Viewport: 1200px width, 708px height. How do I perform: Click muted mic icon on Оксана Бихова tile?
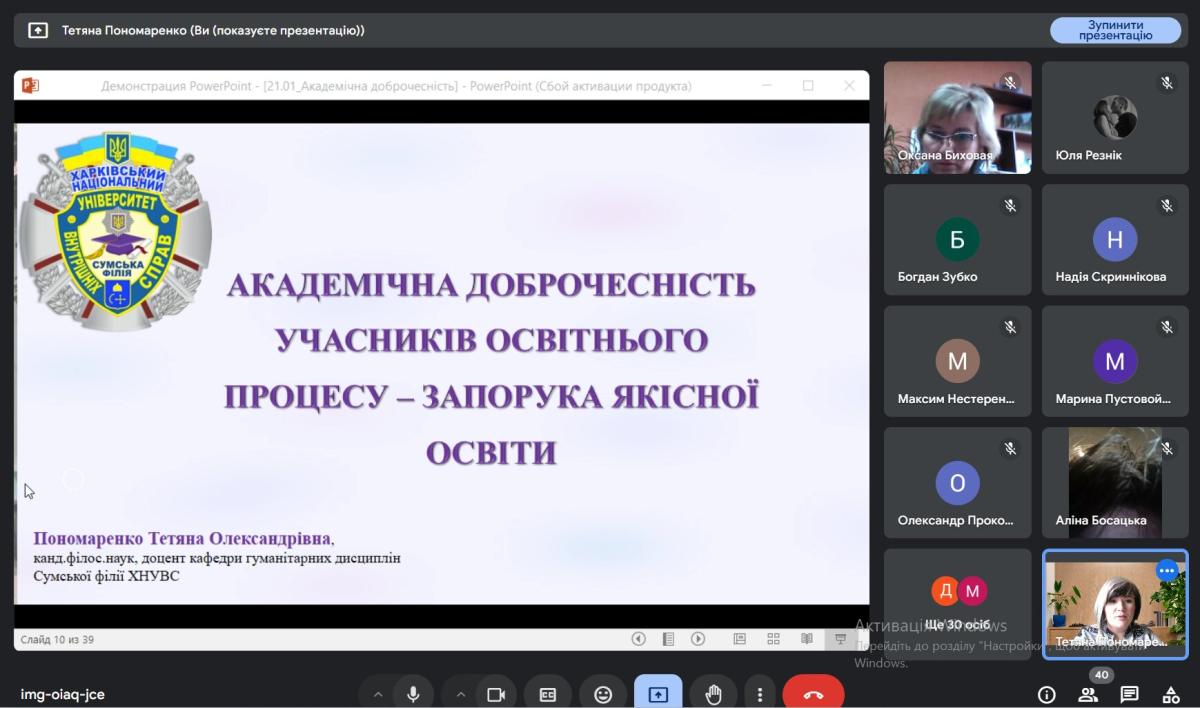1010,83
